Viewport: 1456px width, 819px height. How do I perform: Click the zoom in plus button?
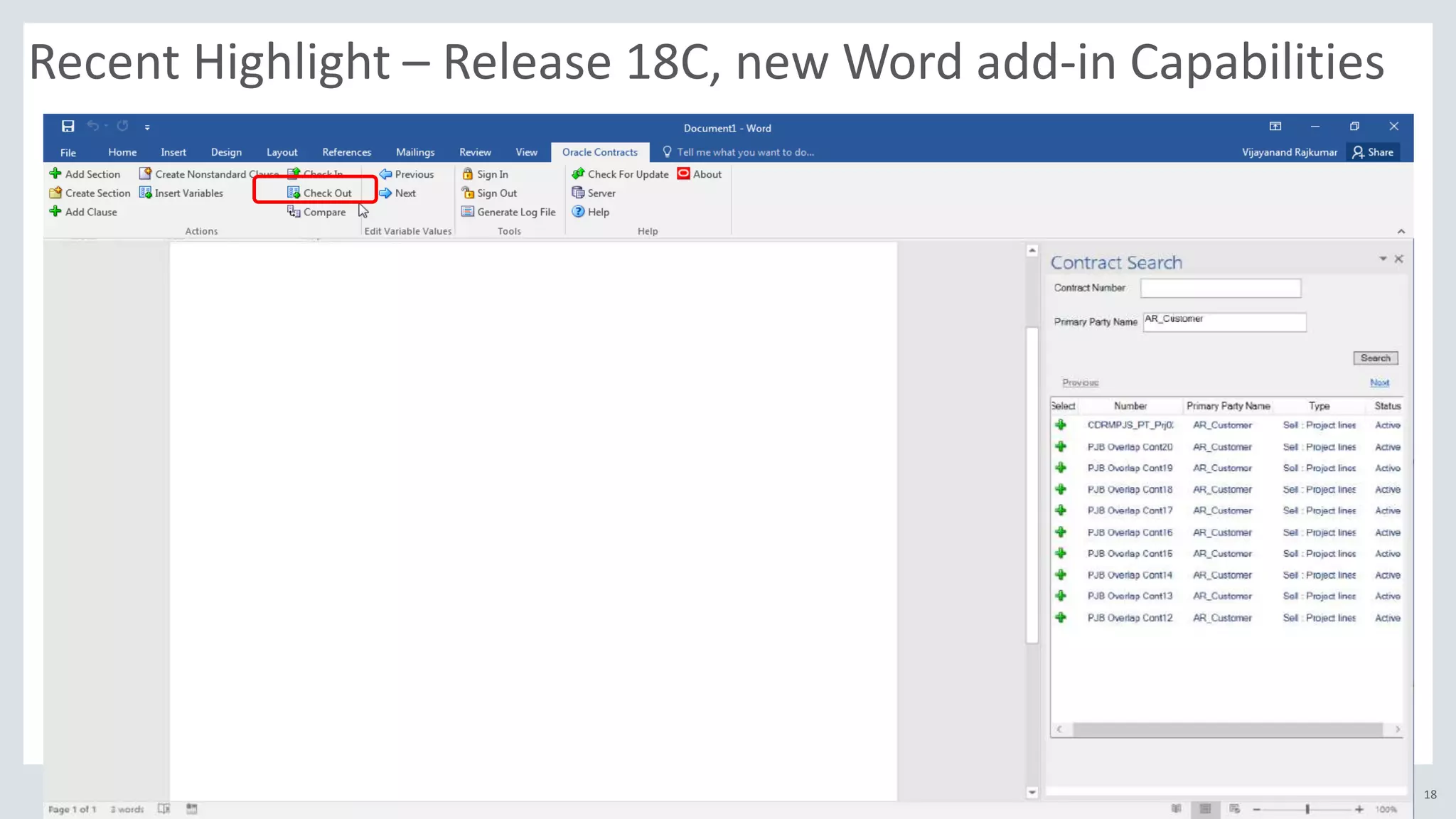point(1359,809)
